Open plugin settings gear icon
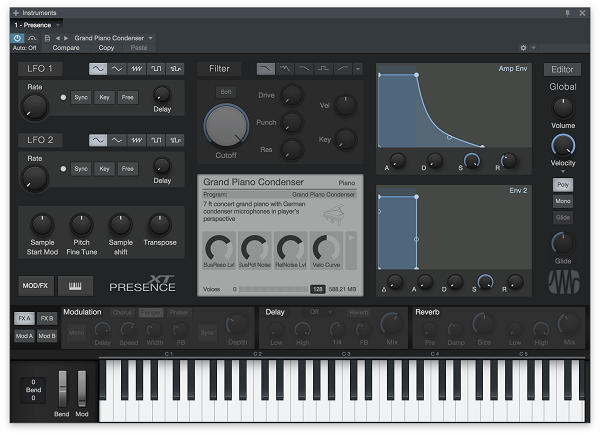 click(523, 48)
